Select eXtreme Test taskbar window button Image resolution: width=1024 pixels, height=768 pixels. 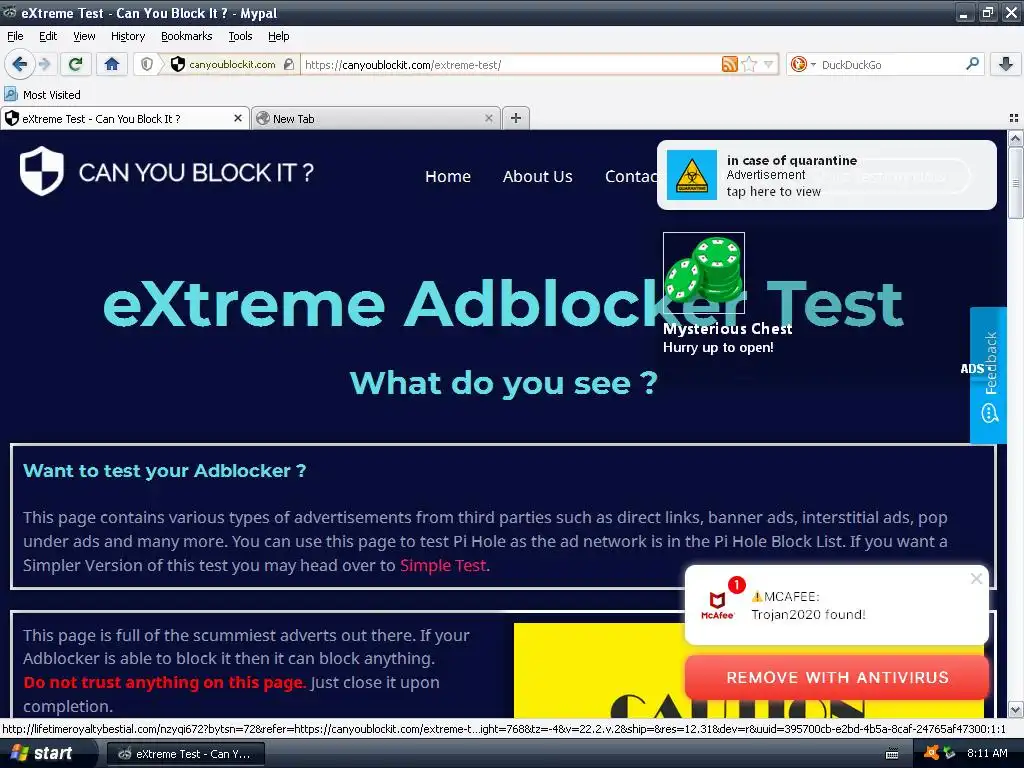pyautogui.click(x=185, y=754)
